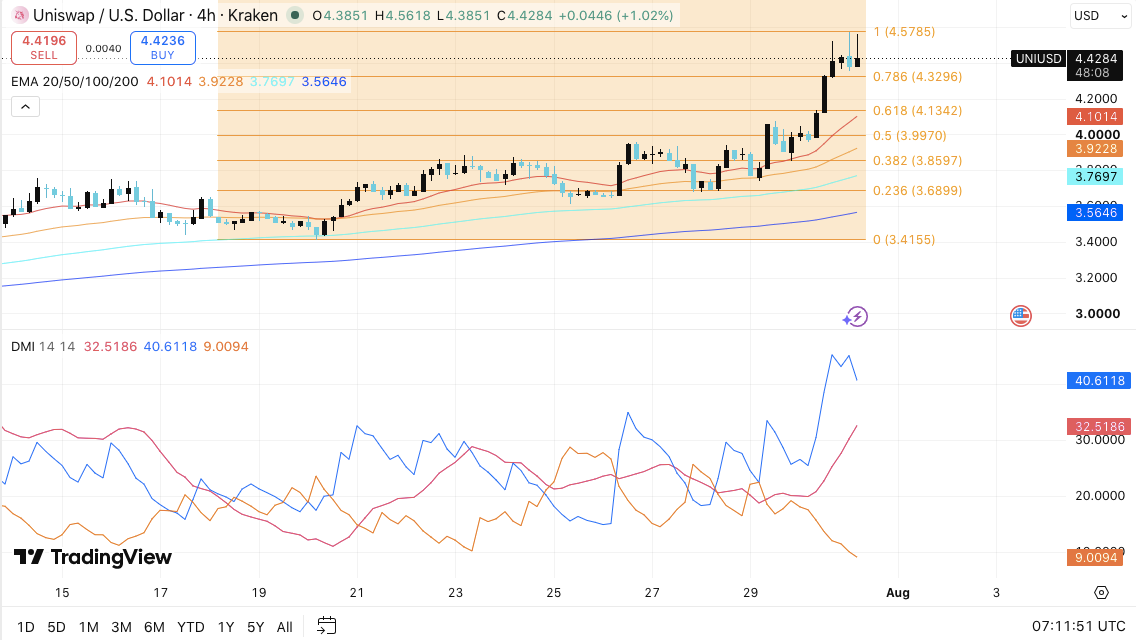This screenshot has height=640, width=1136.
Task: Click the blue EMA 3.5646 value
Action: click(x=324, y=82)
